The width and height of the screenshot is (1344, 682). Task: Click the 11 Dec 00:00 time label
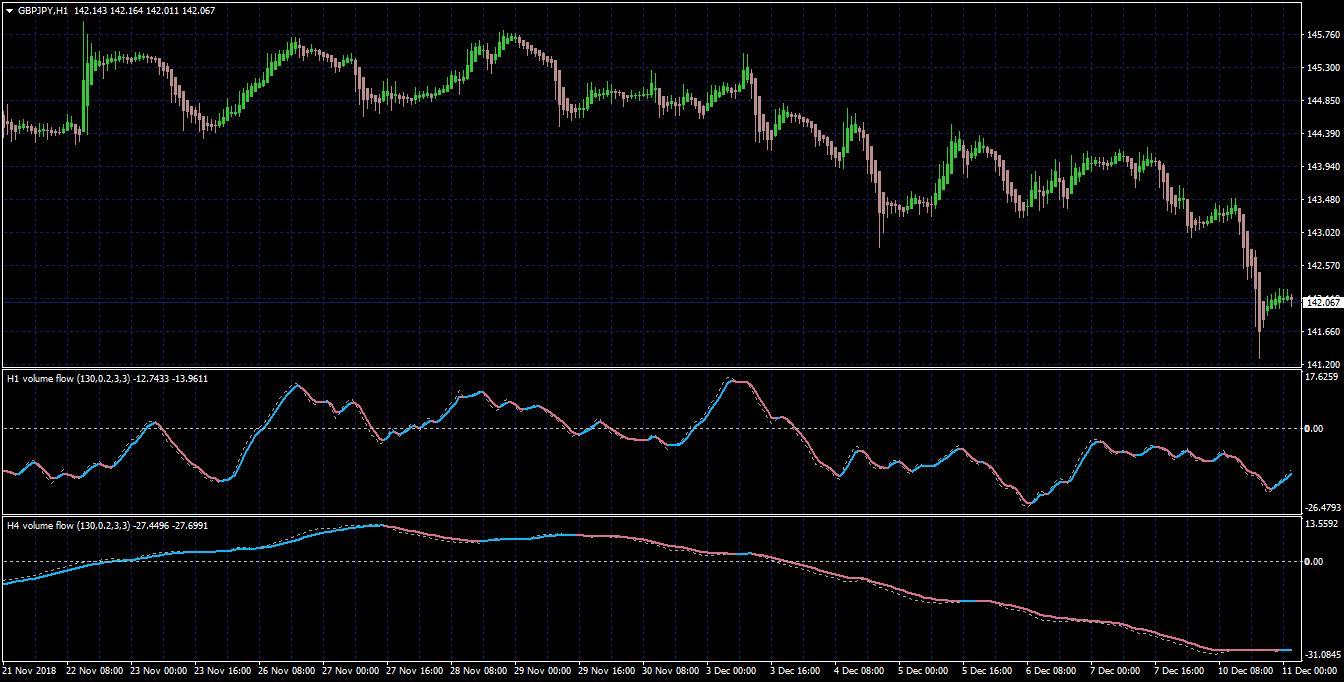pyautogui.click(x=1310, y=670)
